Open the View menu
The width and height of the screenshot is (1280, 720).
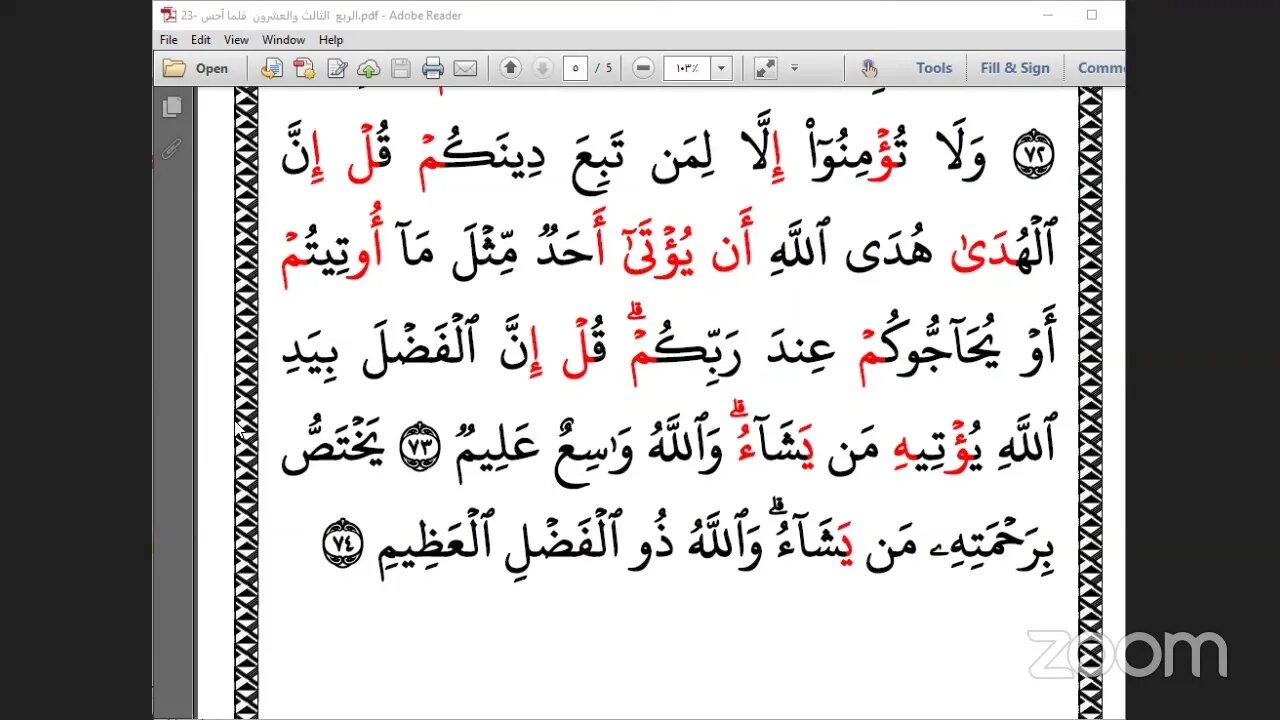coord(236,40)
